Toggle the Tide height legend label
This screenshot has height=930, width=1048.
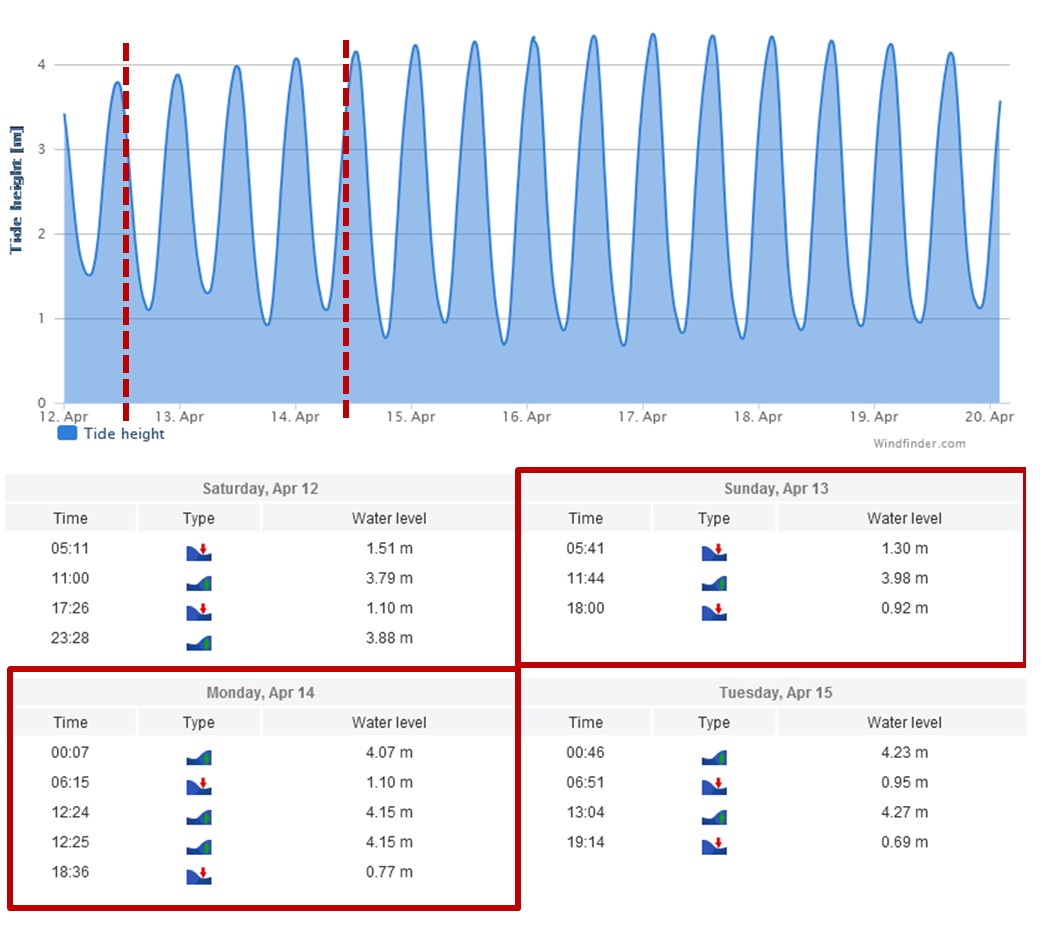124,434
